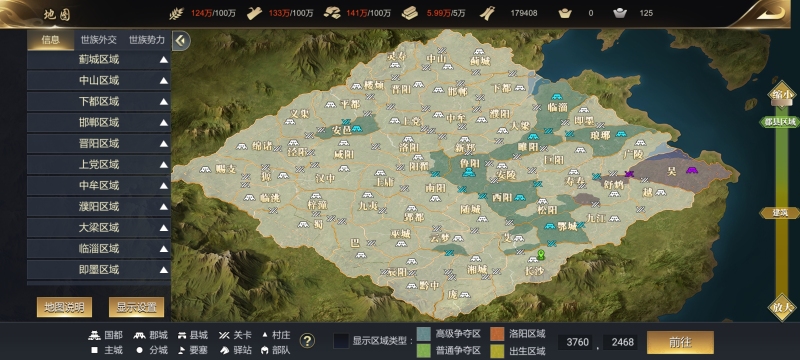The height and width of the screenshot is (360, 800).
Task: Switch to the 世族外交 tab
Action: pyautogui.click(x=98, y=40)
